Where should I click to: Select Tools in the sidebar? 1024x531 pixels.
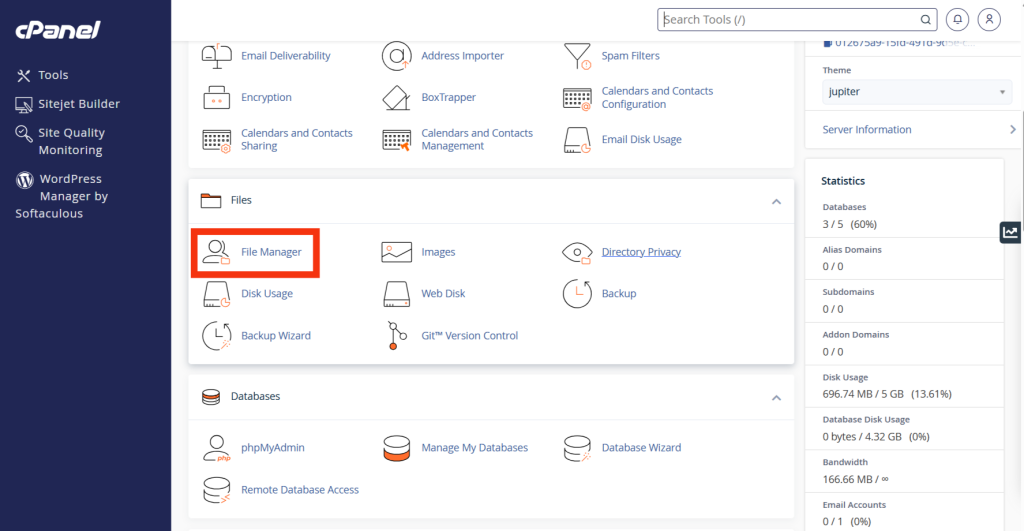click(x=53, y=75)
